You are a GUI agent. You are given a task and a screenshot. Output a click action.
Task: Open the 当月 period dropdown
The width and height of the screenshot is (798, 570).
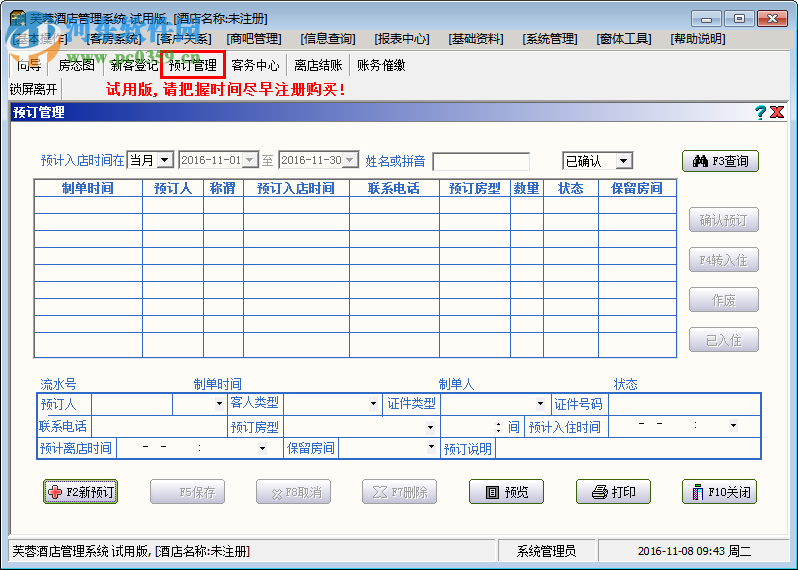click(x=165, y=160)
